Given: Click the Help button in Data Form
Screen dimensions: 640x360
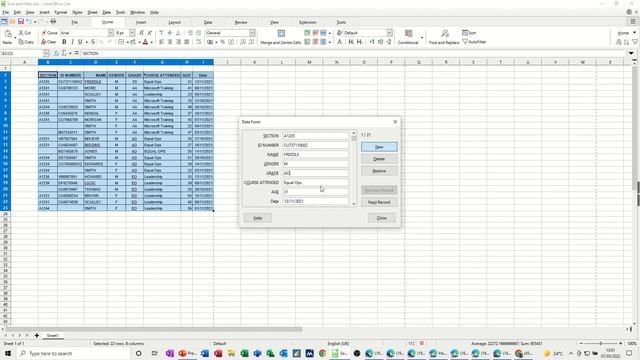Looking at the screenshot, I should tap(258, 218).
